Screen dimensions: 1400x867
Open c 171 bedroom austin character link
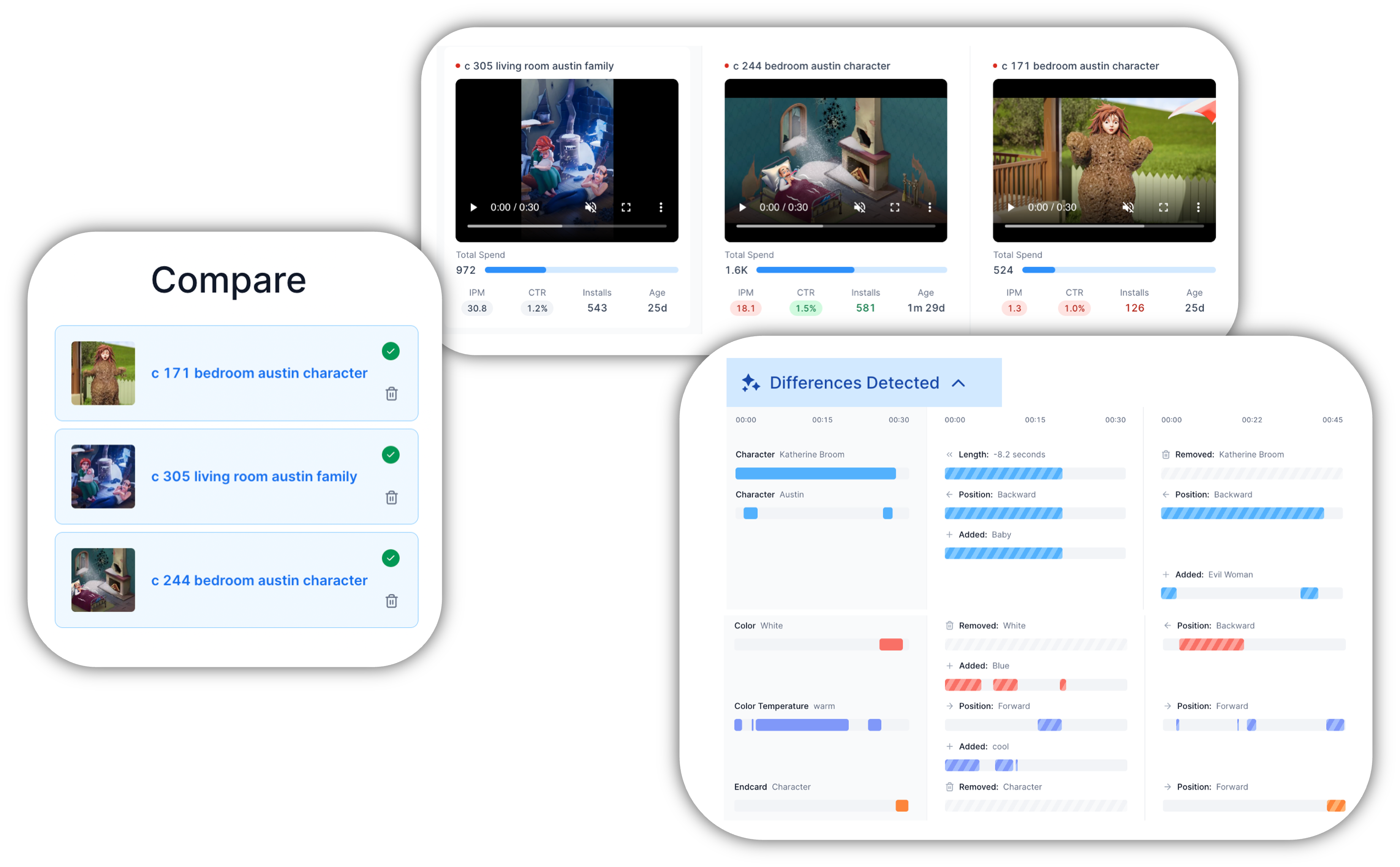259,373
